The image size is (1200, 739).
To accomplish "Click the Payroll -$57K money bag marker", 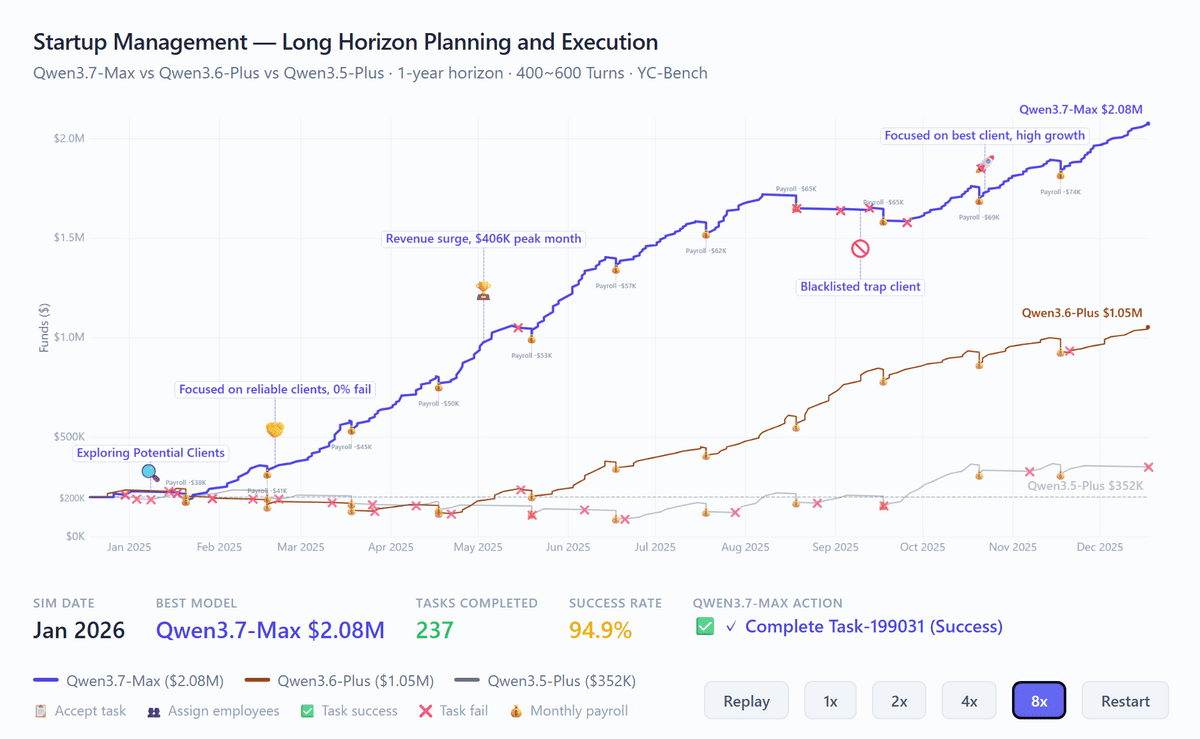I will pyautogui.click(x=615, y=269).
